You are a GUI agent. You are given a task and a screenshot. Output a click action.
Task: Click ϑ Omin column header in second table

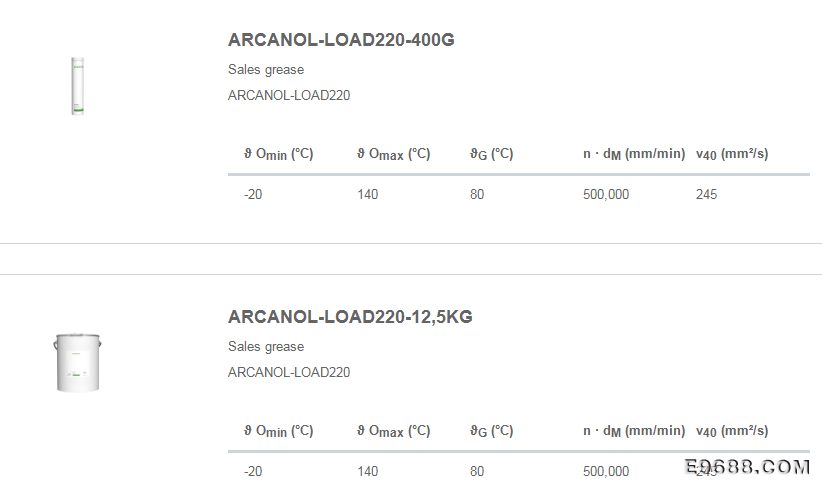pyautogui.click(x=278, y=431)
